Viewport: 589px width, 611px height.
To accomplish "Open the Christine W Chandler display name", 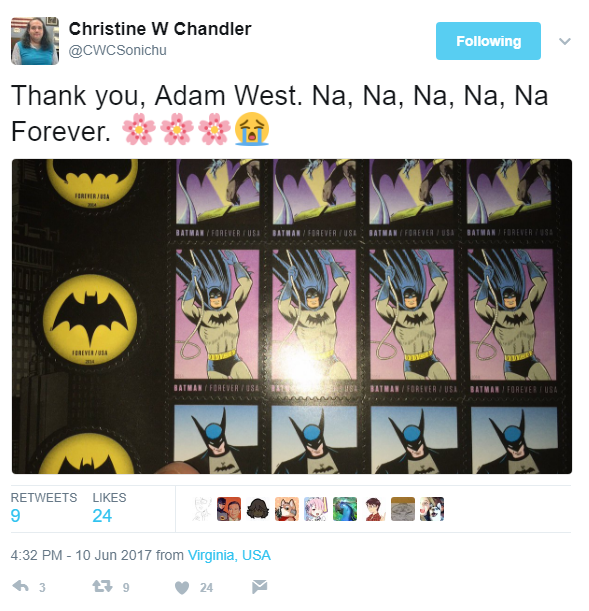I will point(162,29).
